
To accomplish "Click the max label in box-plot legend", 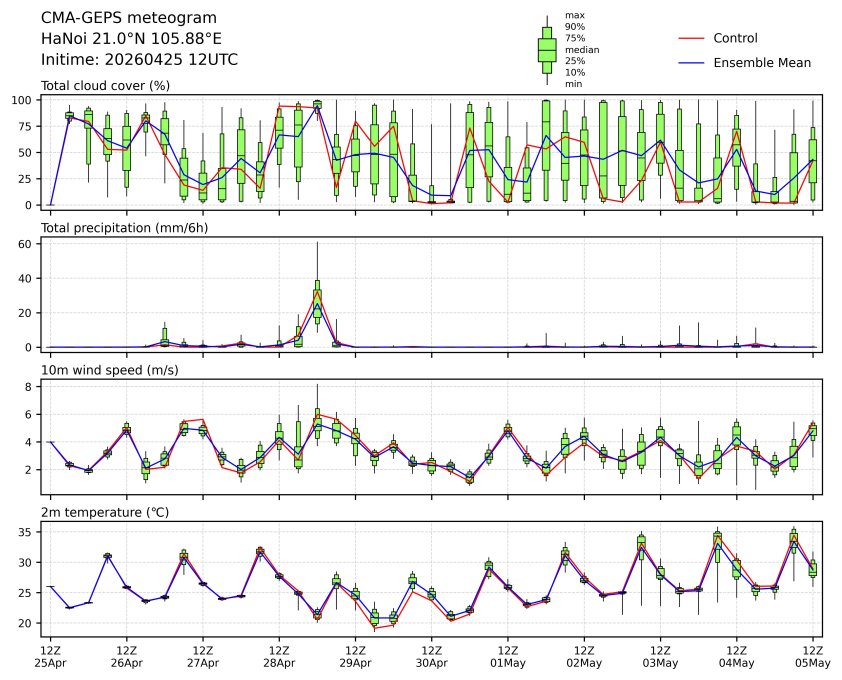I will (x=574, y=15).
